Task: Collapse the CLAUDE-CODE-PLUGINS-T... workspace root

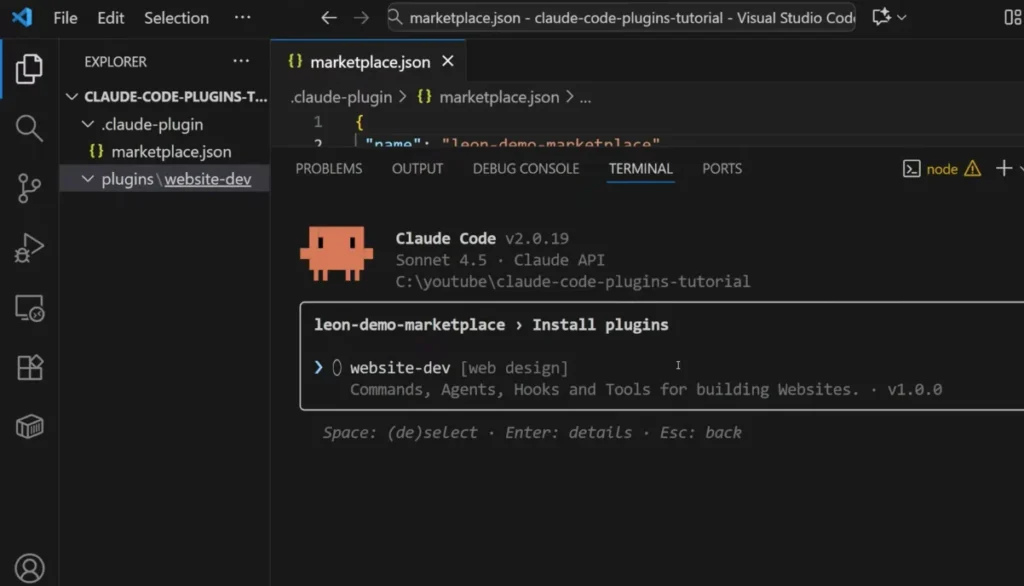Action: 71,97
